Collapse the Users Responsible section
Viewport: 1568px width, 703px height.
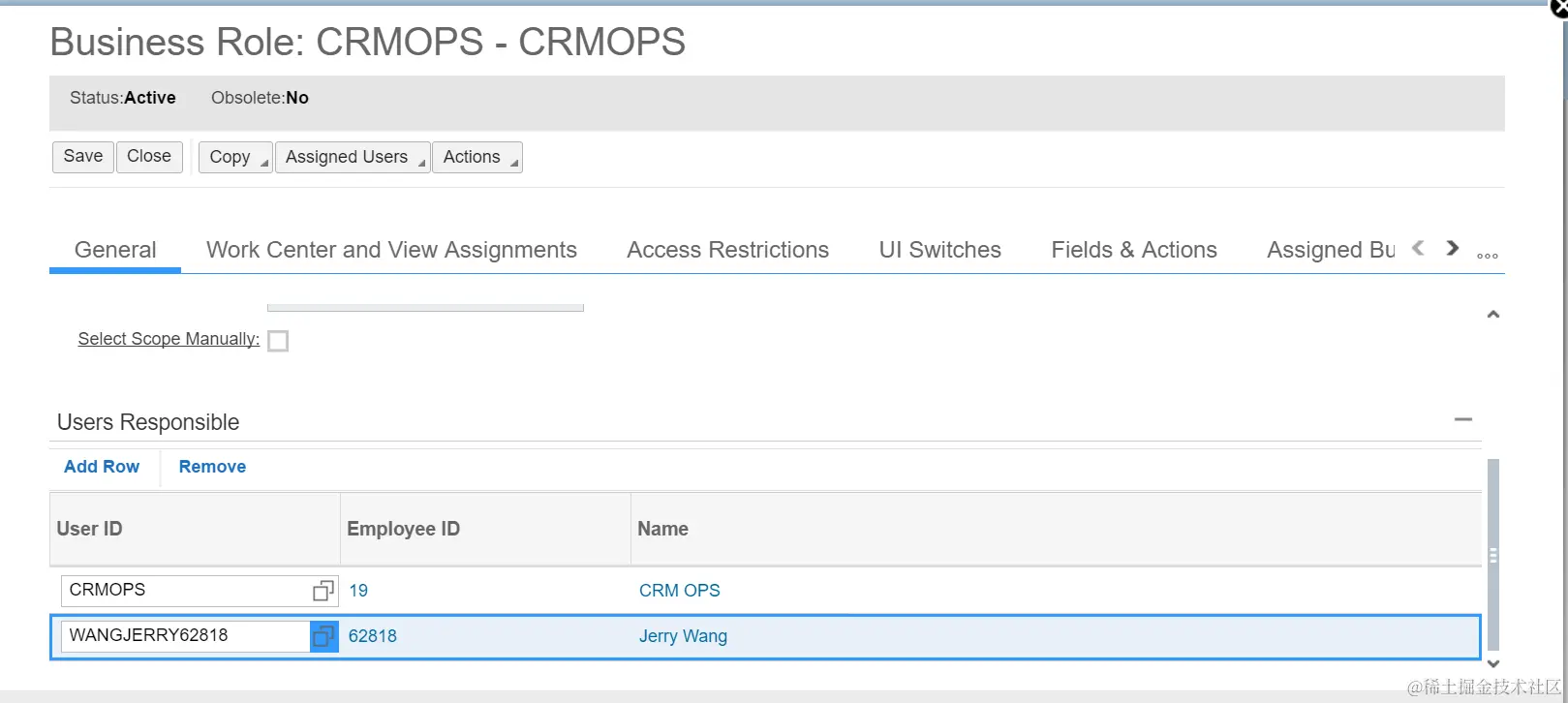click(x=1462, y=420)
